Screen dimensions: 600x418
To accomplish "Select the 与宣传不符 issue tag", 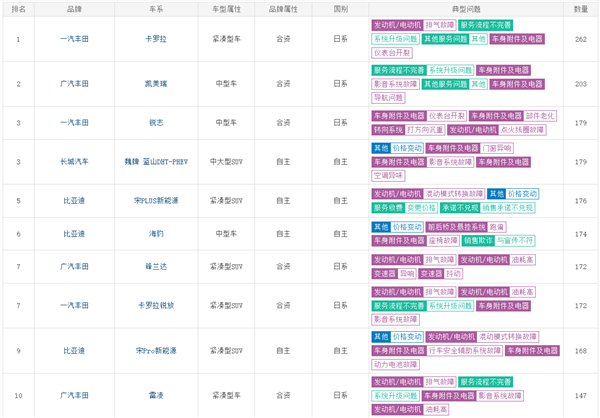I will point(515,241).
